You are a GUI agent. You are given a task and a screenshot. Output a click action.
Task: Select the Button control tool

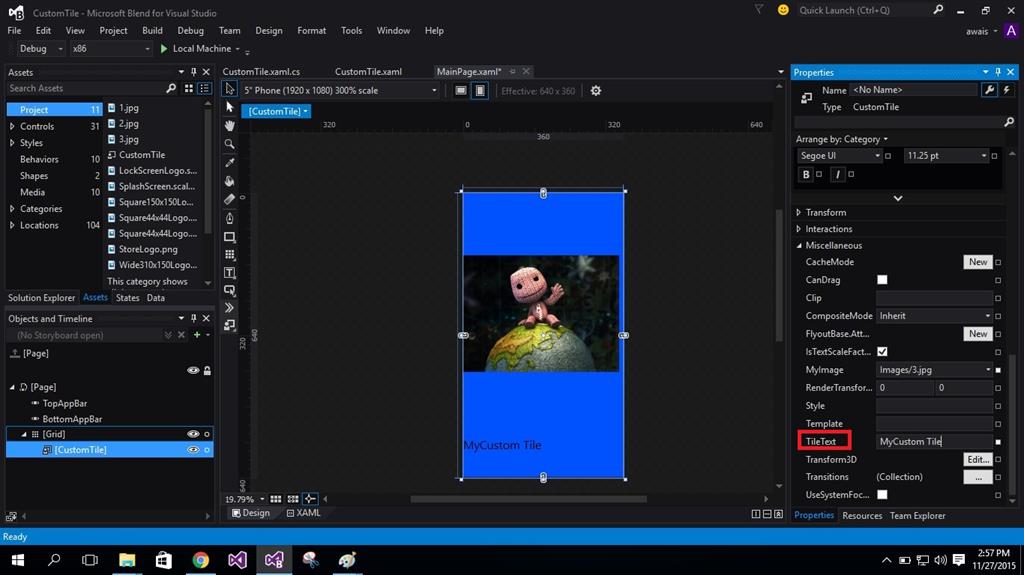[x=230, y=290]
